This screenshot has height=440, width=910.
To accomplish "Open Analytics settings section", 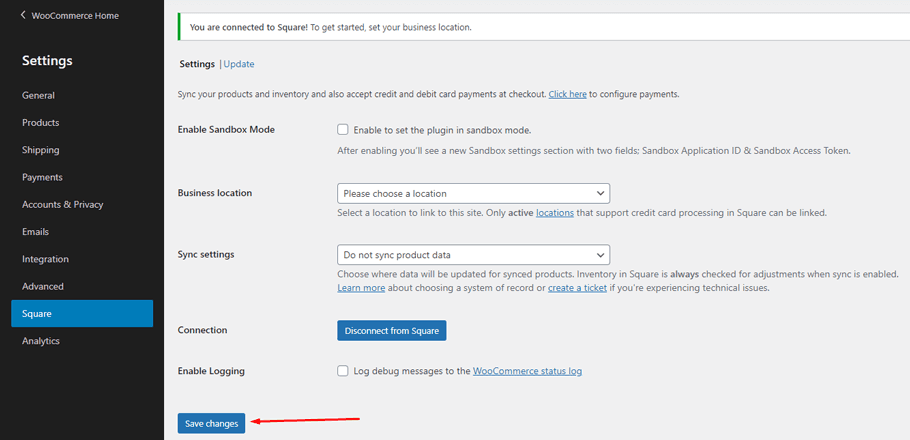I will coord(41,341).
